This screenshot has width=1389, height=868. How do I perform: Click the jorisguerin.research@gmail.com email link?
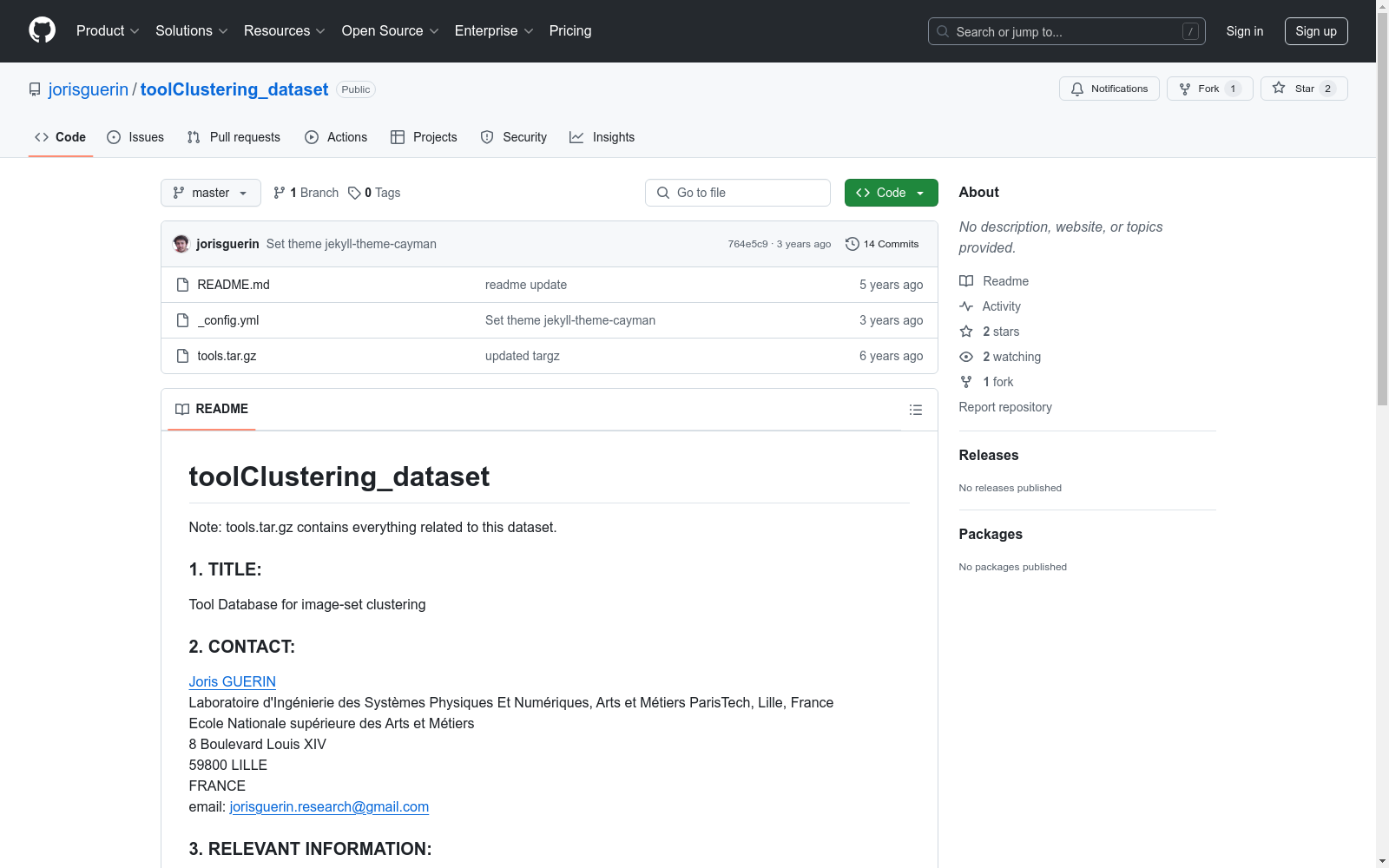(329, 807)
